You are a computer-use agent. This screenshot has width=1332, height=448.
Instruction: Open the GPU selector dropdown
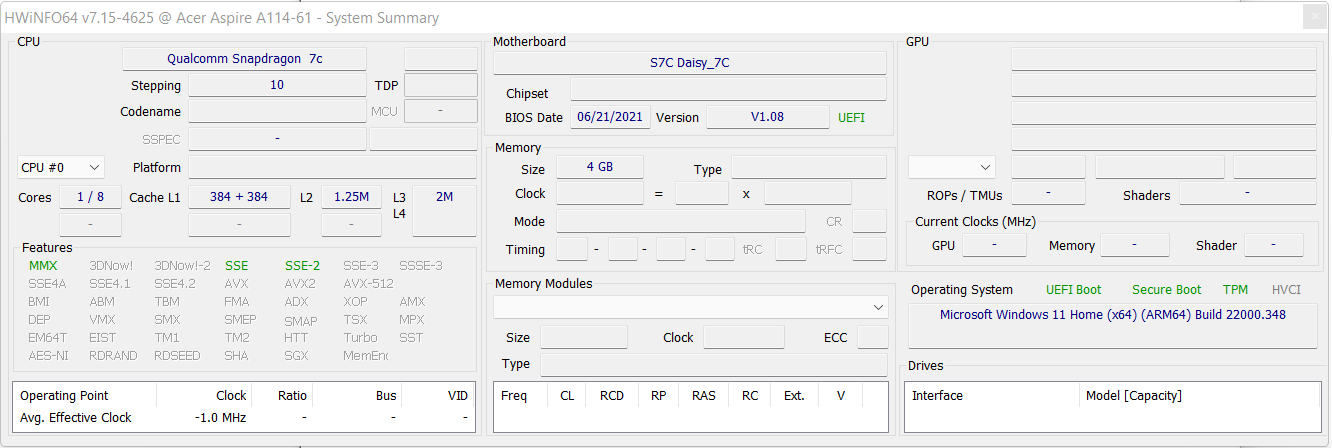[x=951, y=167]
